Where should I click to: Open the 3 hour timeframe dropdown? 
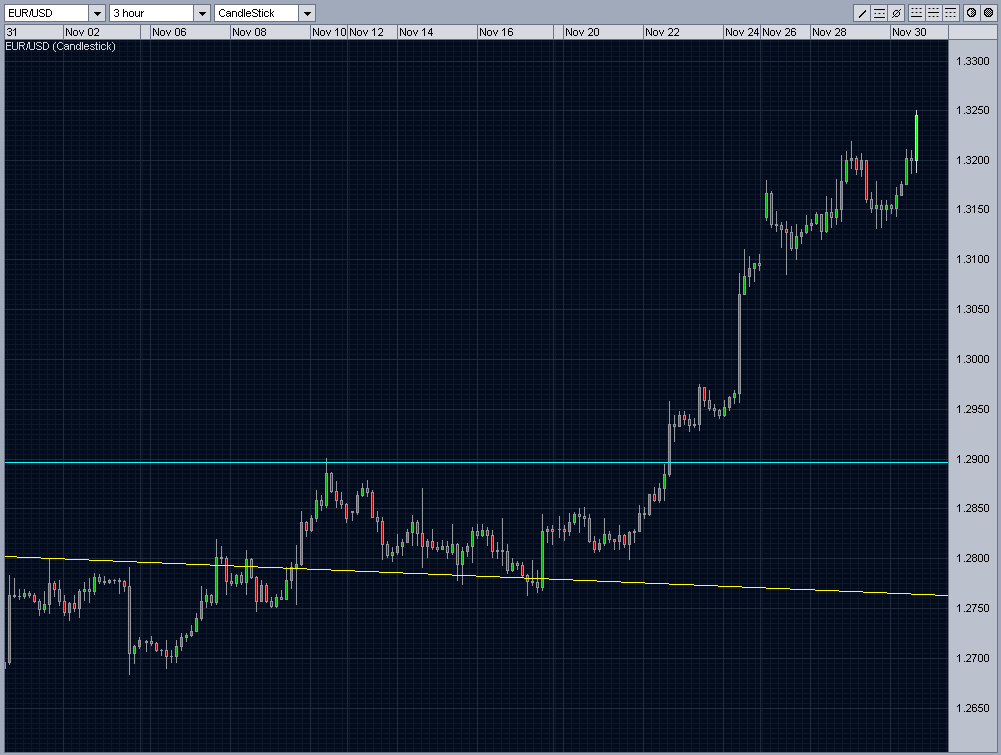pos(200,13)
